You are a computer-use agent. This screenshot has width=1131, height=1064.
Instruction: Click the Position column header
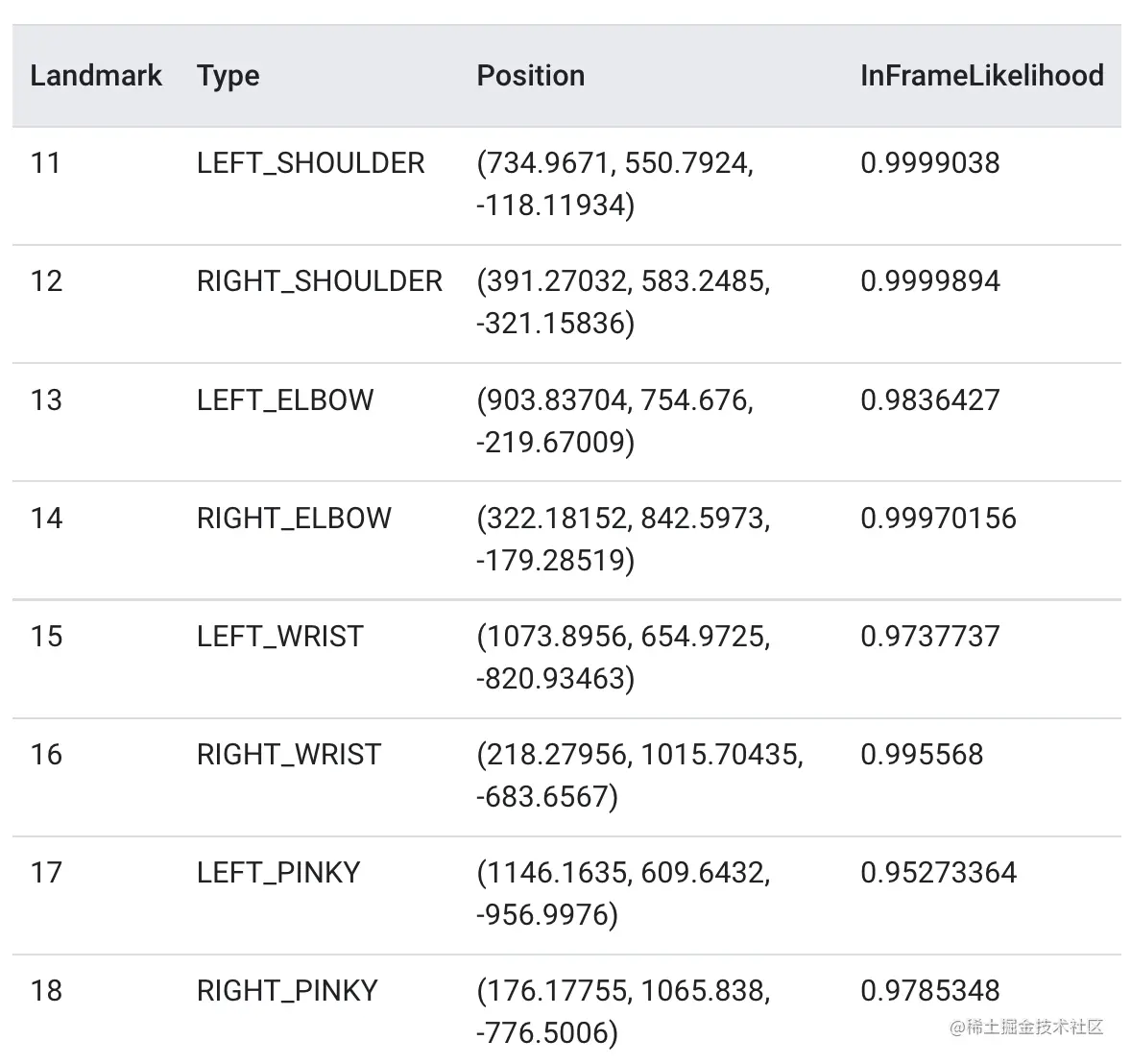click(530, 76)
